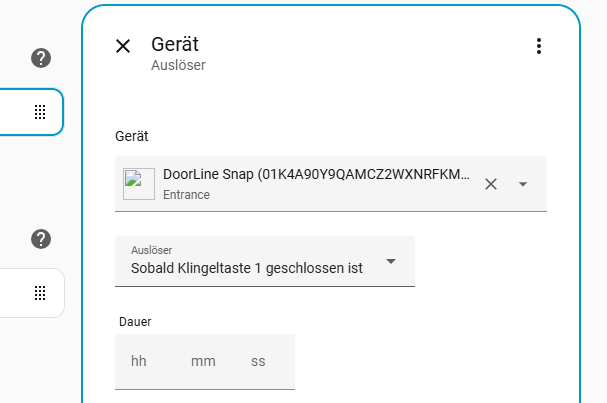This screenshot has width=607, height=403.
Task: Grab the lower drag handle icon
Action: (41, 293)
